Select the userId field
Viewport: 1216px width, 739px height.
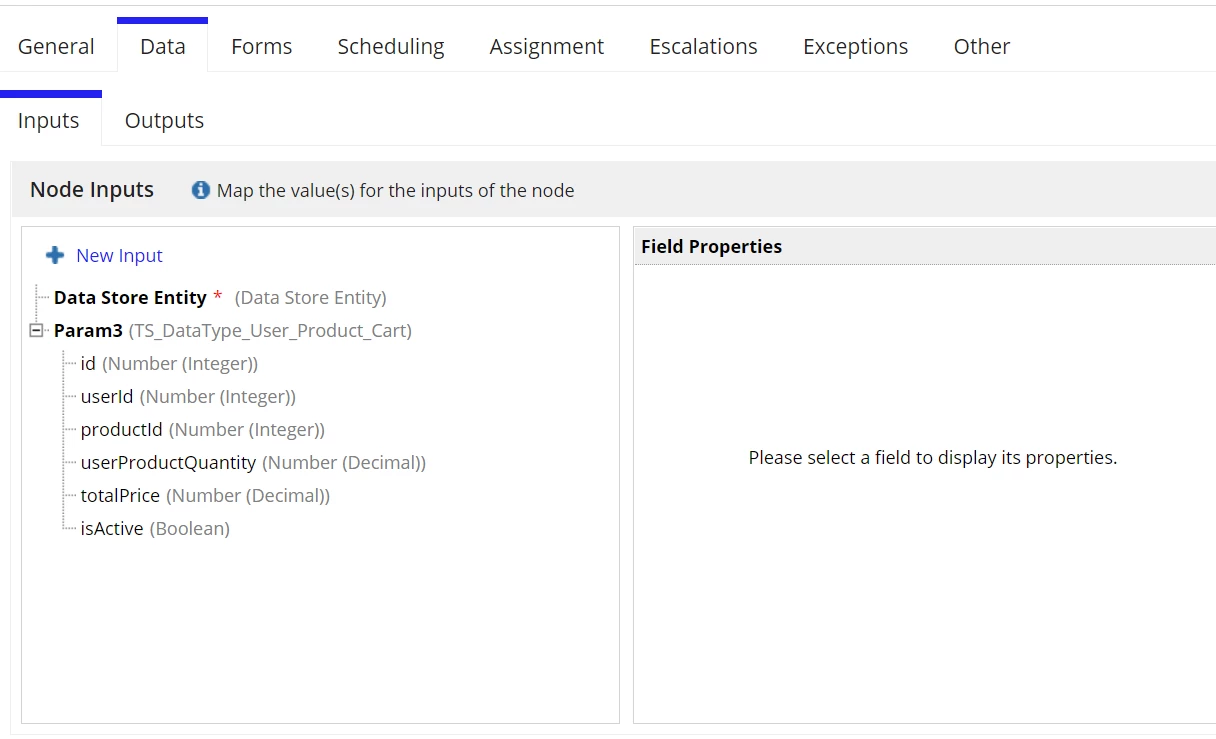(x=188, y=397)
